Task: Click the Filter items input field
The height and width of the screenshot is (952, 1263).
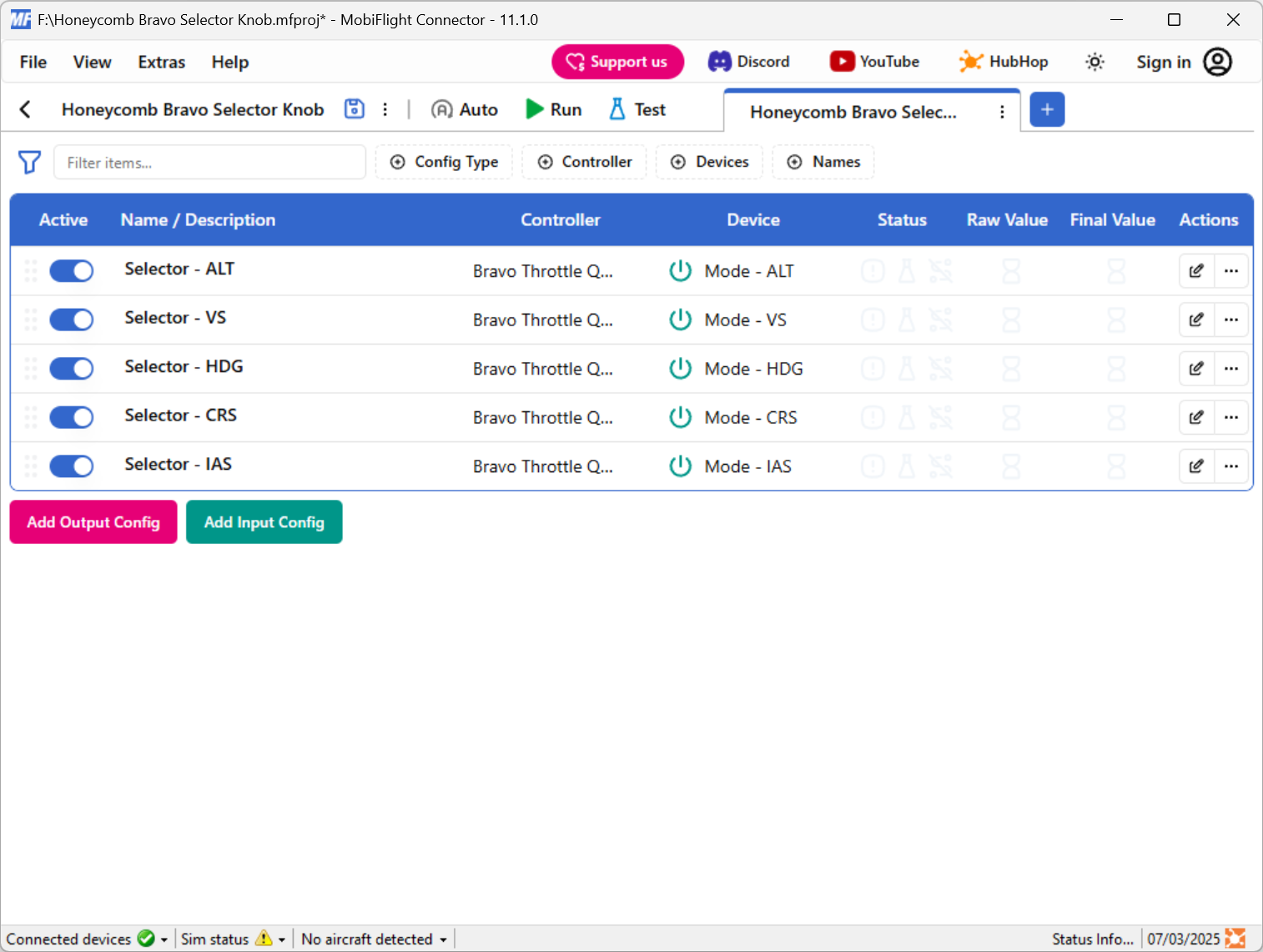Action: (x=209, y=162)
